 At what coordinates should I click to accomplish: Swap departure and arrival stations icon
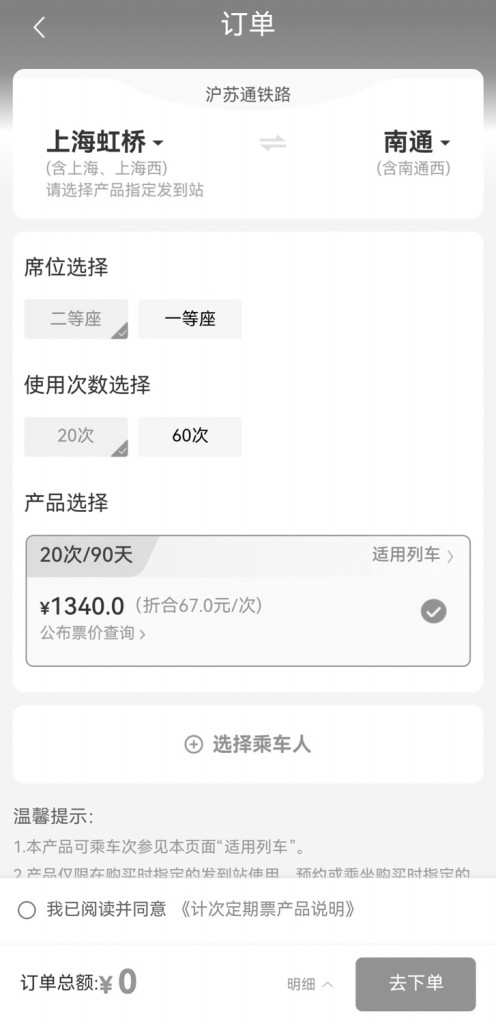coord(273,143)
